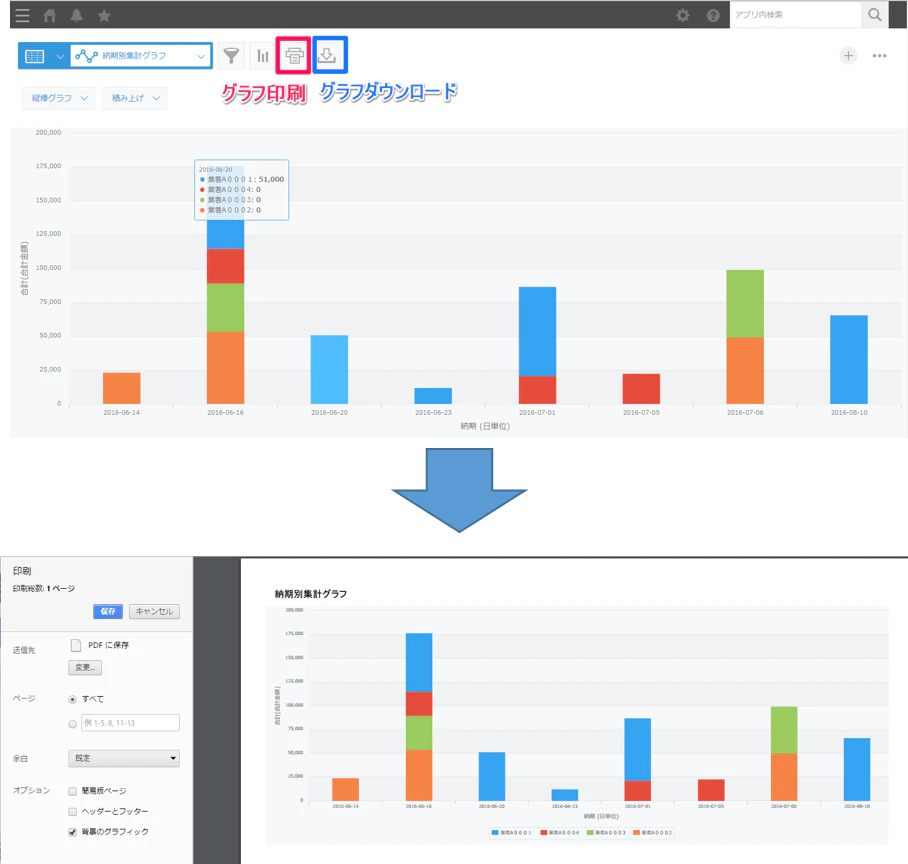The width and height of the screenshot is (908, 864).
Task: Click the magnifying glass search icon
Action: click(875, 14)
